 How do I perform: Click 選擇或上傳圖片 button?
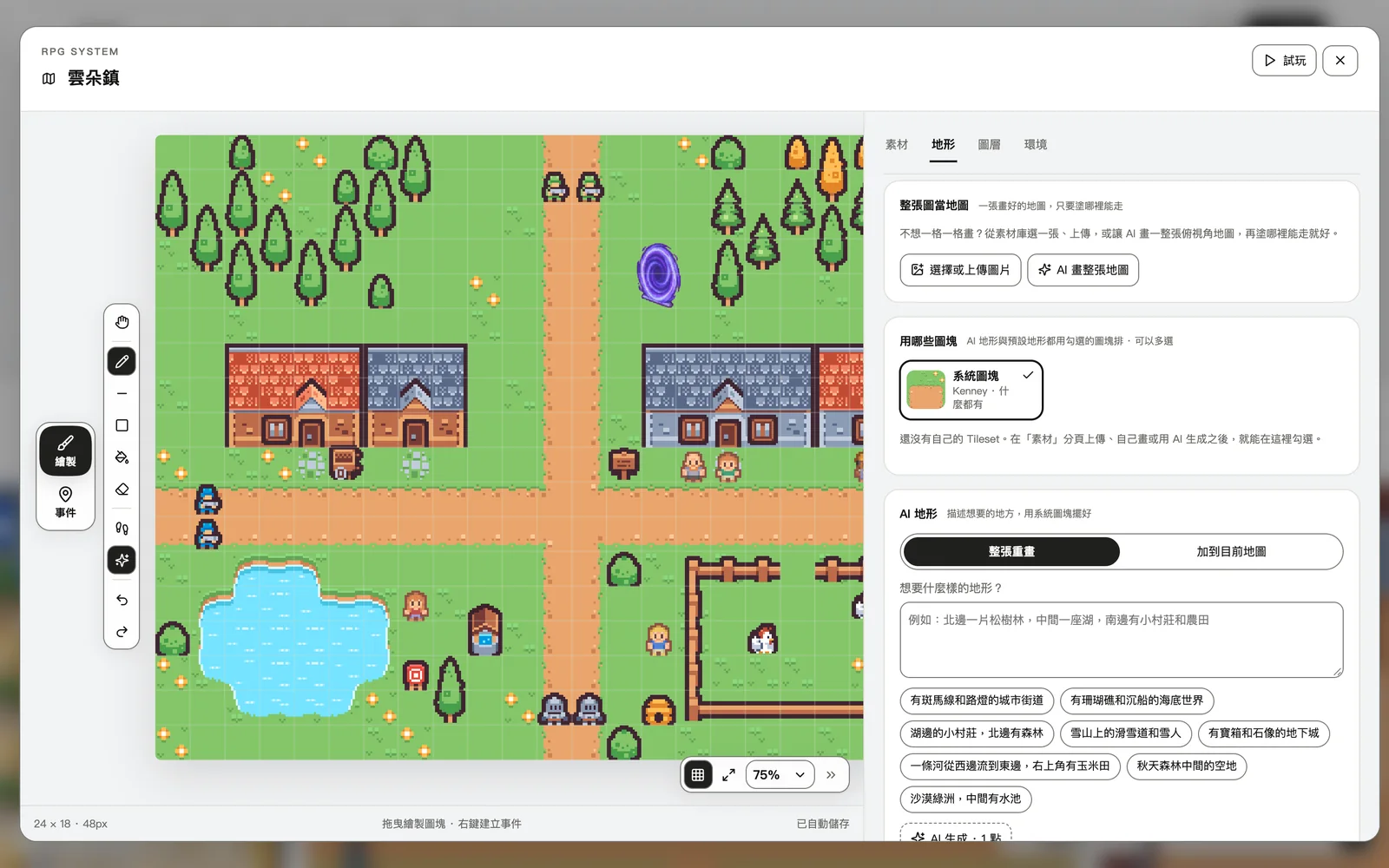[960, 270]
